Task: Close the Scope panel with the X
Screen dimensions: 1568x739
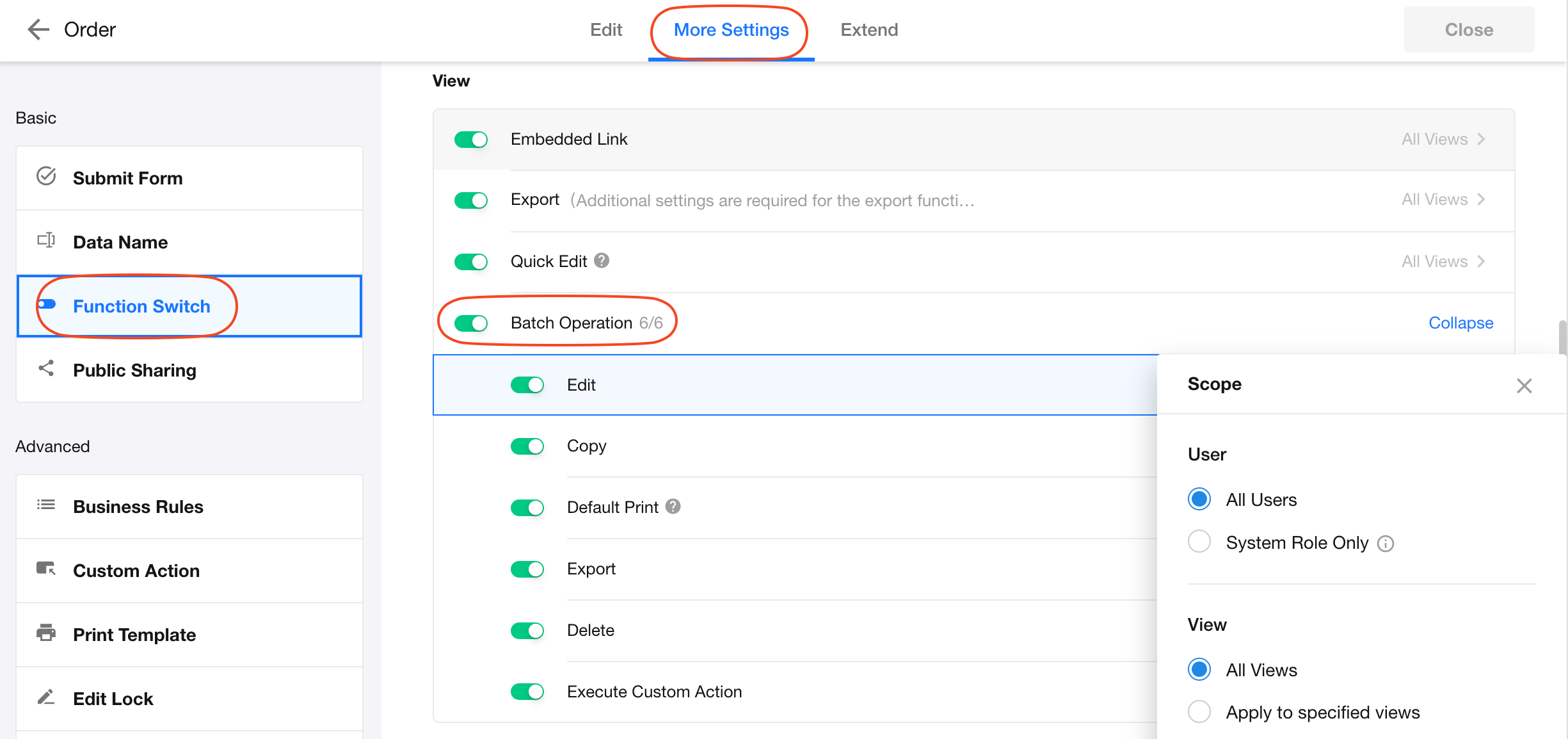Action: click(x=1524, y=386)
